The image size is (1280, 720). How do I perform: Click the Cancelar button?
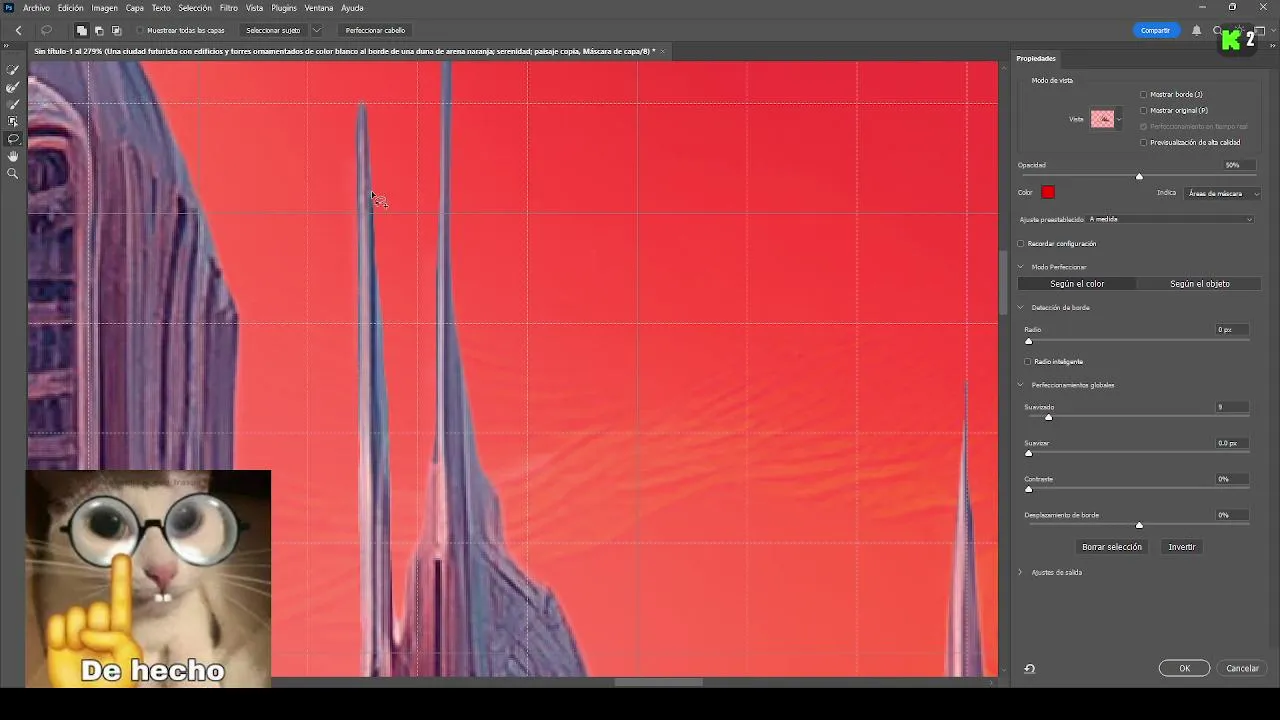(x=1242, y=669)
